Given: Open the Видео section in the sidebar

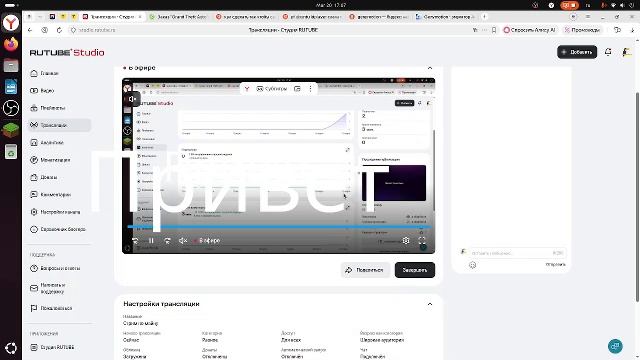Looking at the screenshot, I should [x=42, y=91].
